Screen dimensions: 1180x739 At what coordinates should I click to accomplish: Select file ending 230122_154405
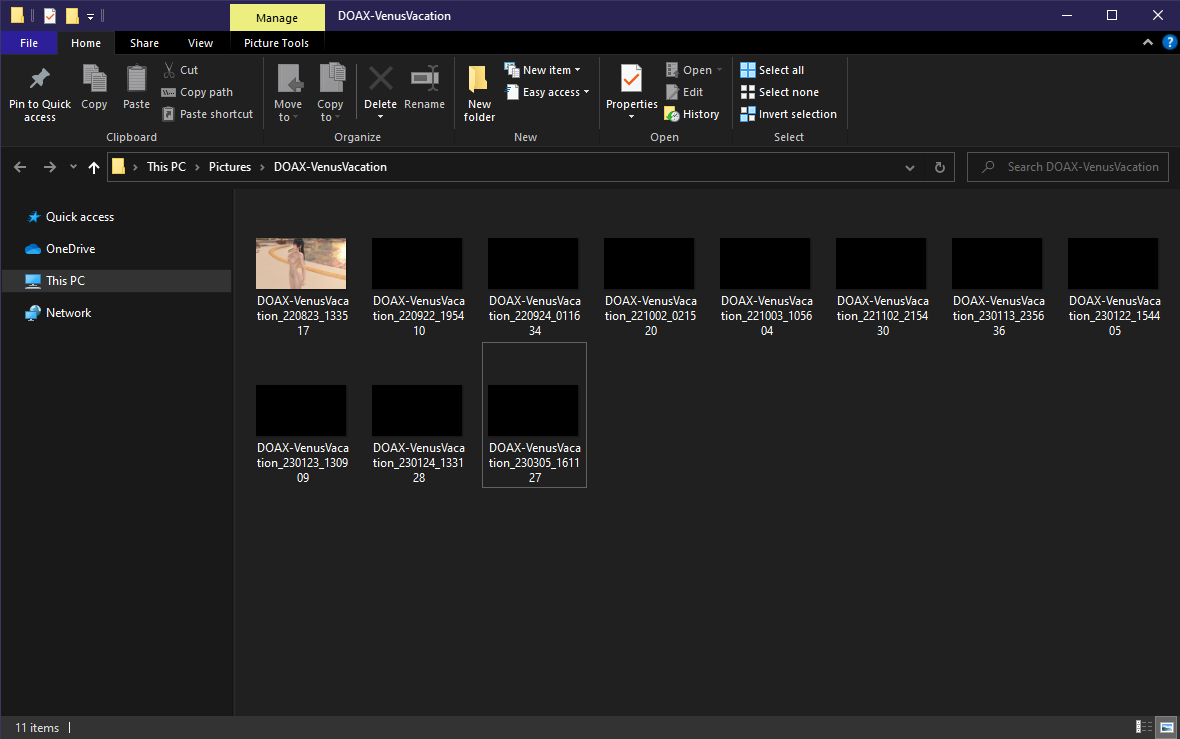click(1114, 288)
